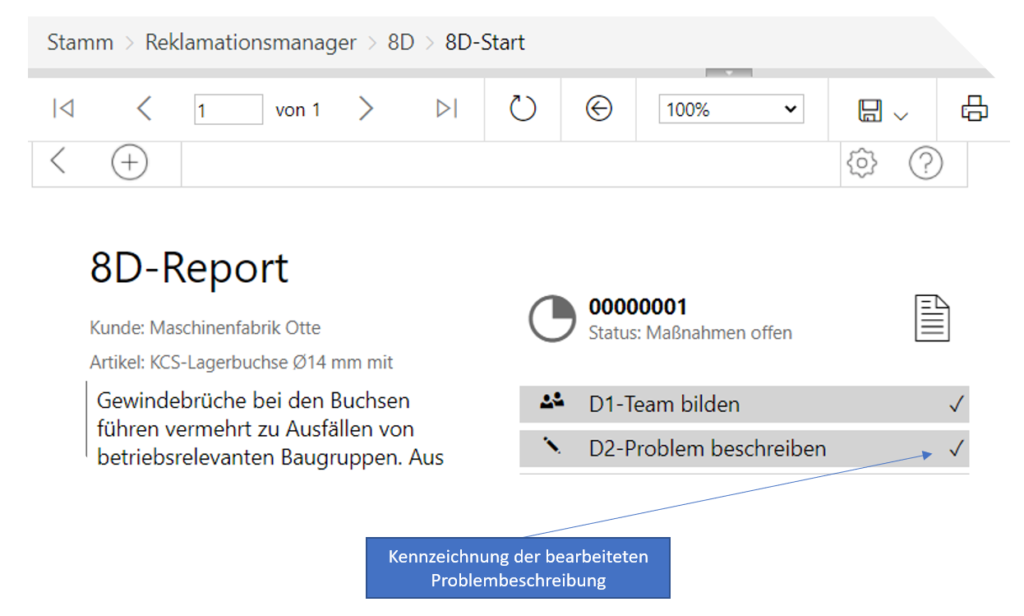The image size is (1024, 616).
Task: Click the save disk icon
Action: [x=870, y=110]
